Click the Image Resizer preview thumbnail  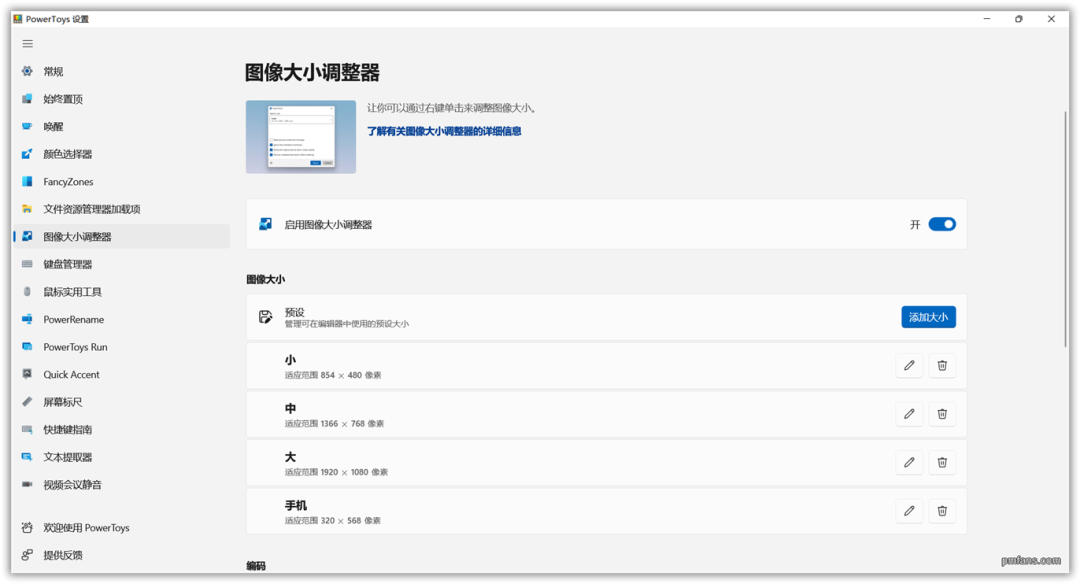click(301, 137)
